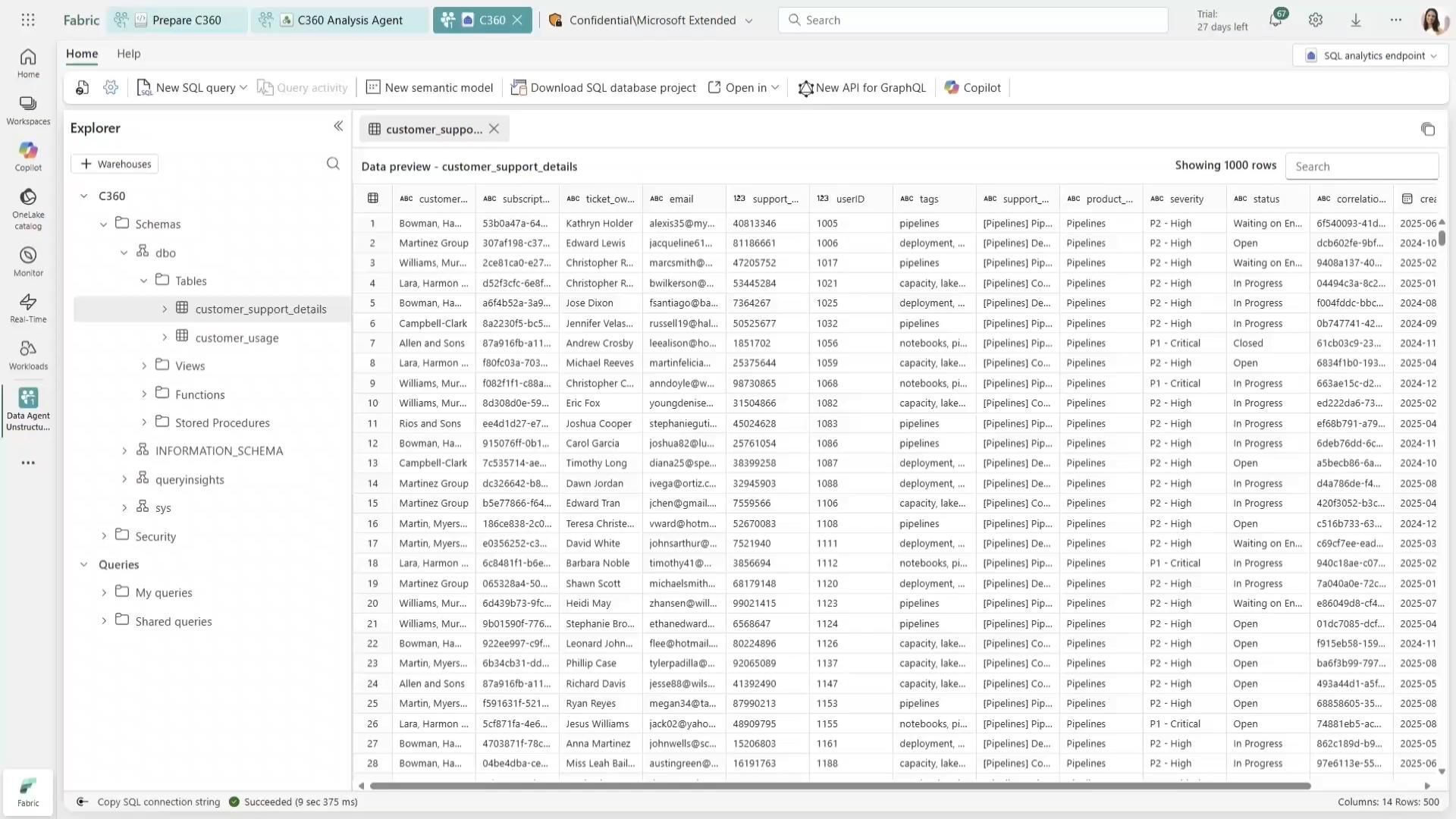Collapse the Explorer pane with double-chevron icon
The image size is (1456, 819).
[x=338, y=127]
